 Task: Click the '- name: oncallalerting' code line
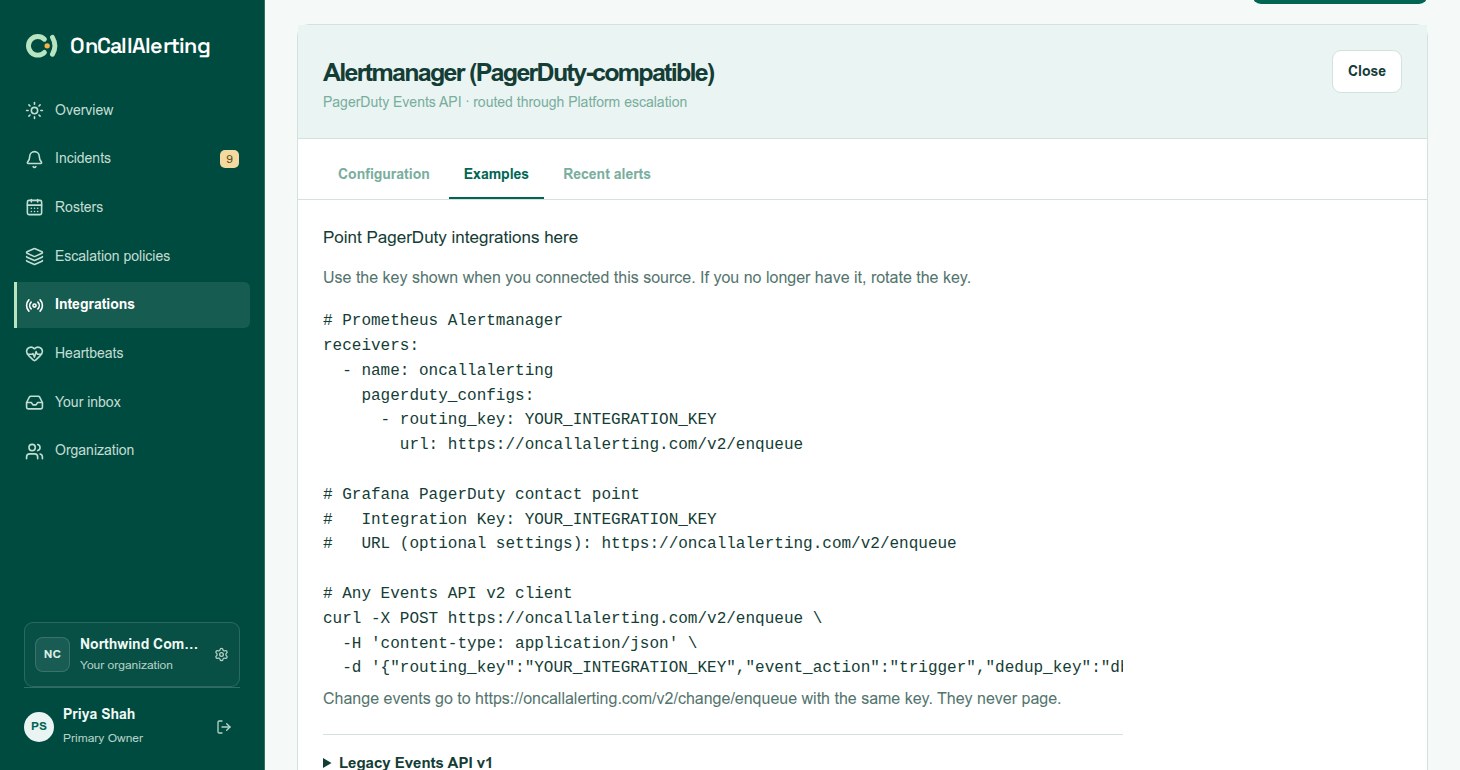[447, 370]
